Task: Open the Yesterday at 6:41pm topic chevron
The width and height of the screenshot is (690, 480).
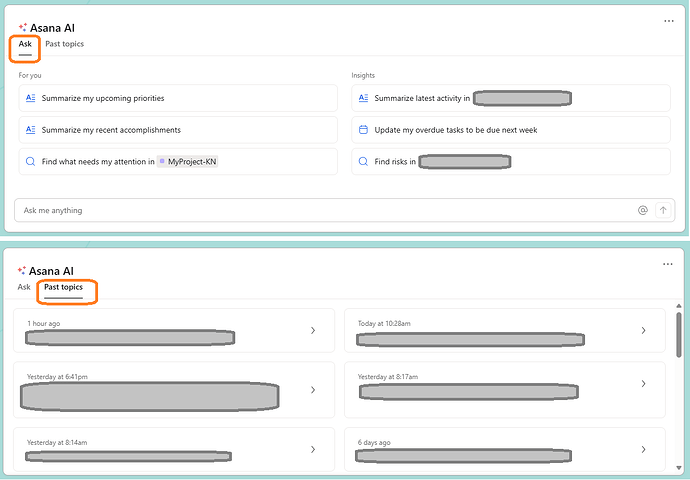Action: tap(313, 390)
